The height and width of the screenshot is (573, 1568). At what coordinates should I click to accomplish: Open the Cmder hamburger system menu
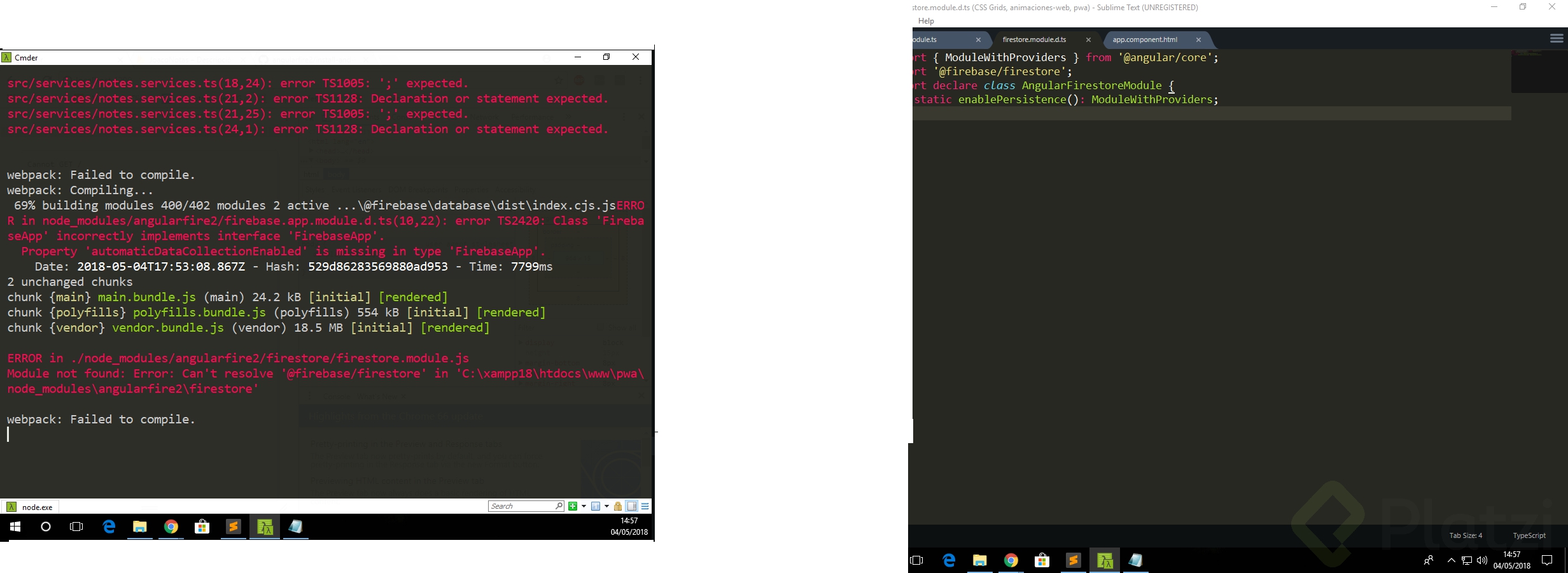[x=645, y=506]
